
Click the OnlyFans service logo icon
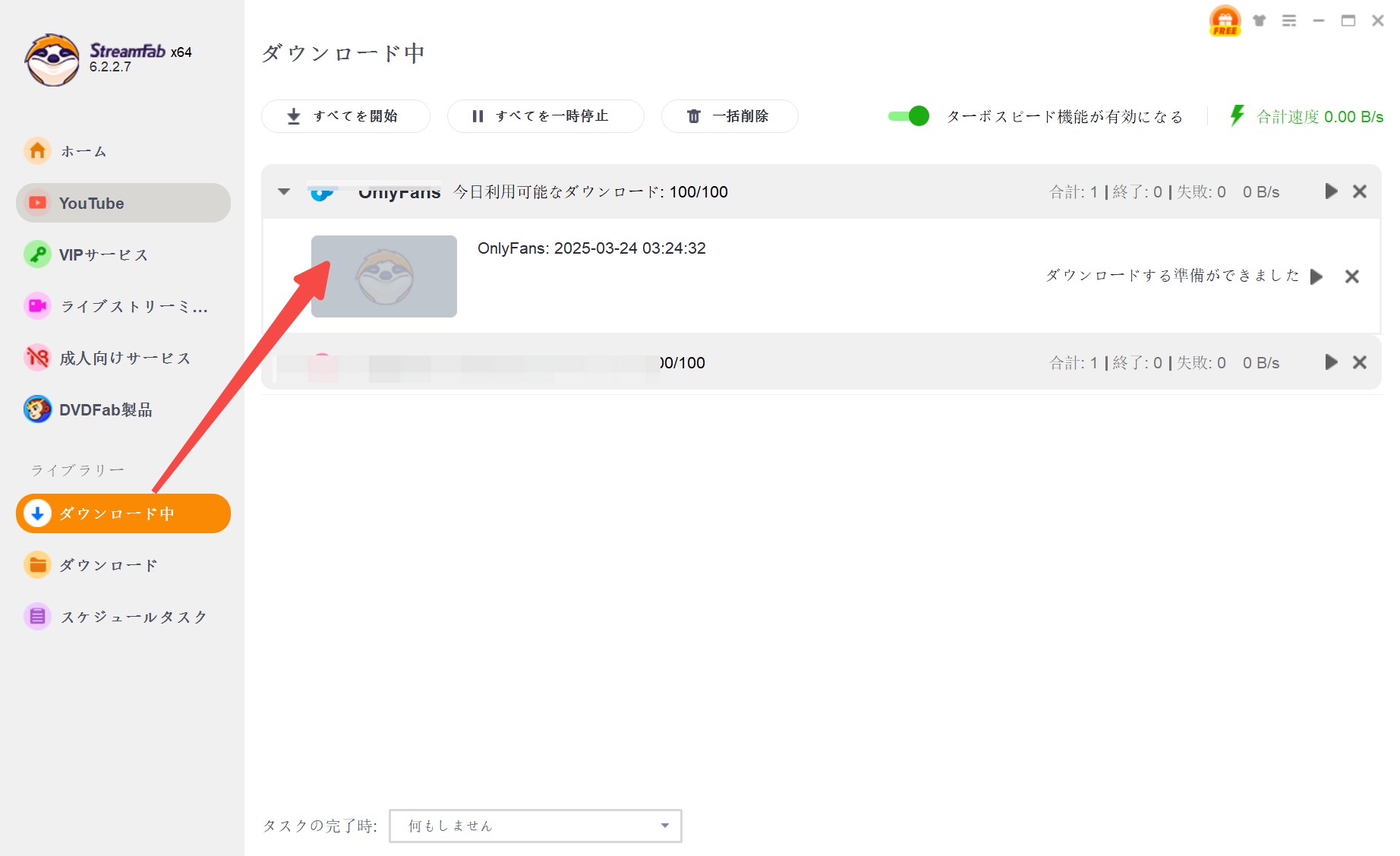[322, 193]
